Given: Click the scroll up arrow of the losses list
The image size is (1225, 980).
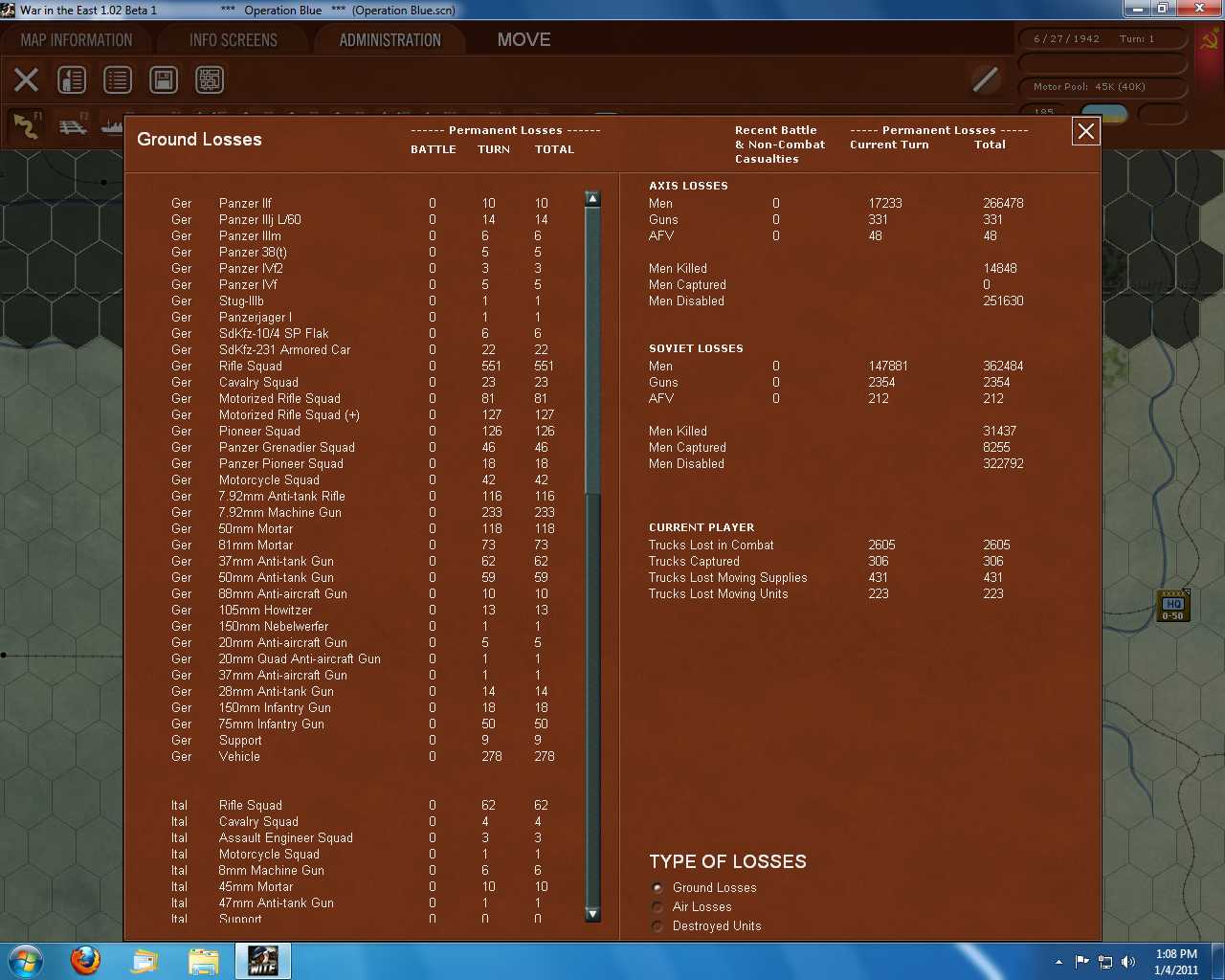Looking at the screenshot, I should click(x=592, y=199).
